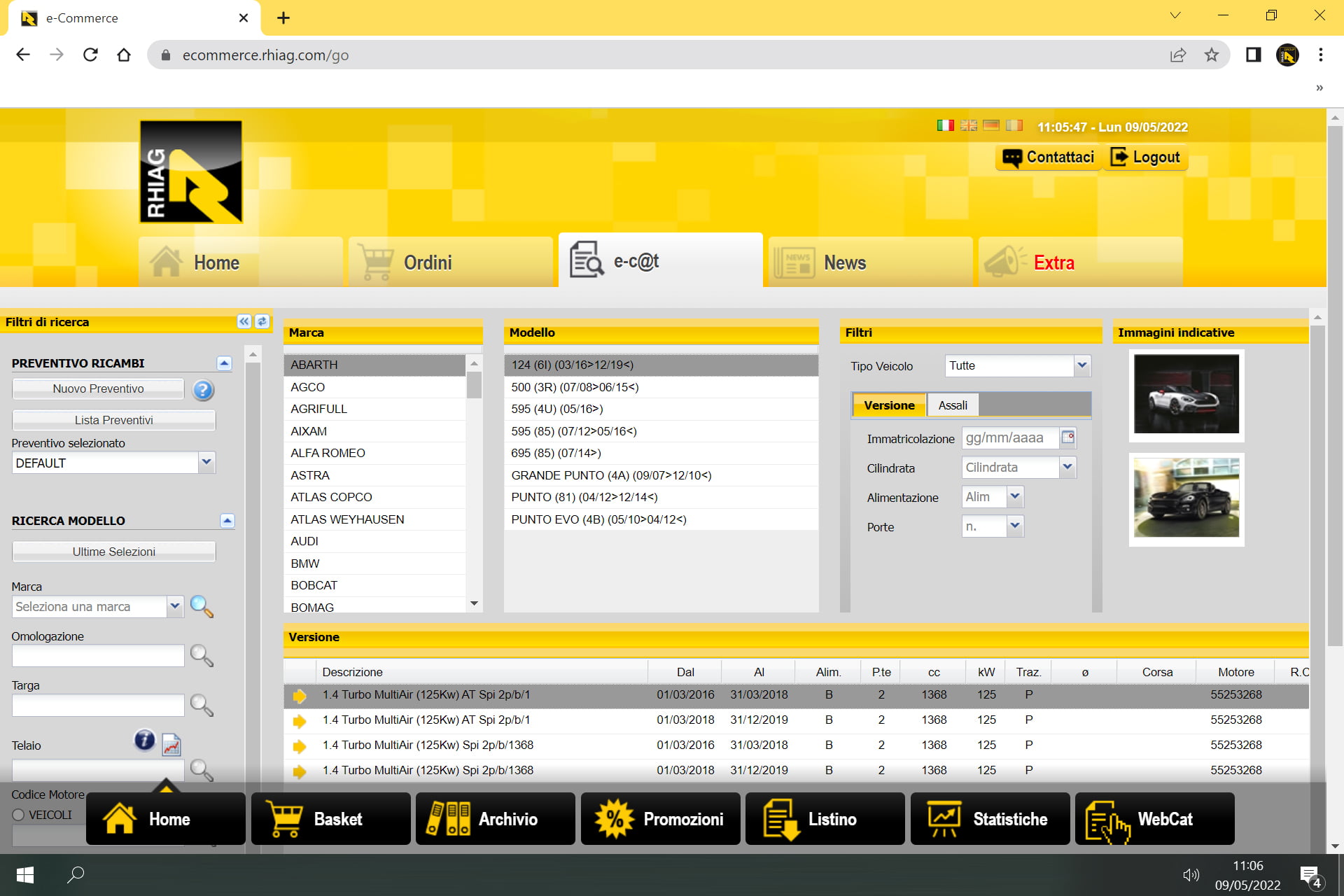The height and width of the screenshot is (896, 1344).
Task: Click the arrow icon of the first version row
Action: [x=300, y=696]
